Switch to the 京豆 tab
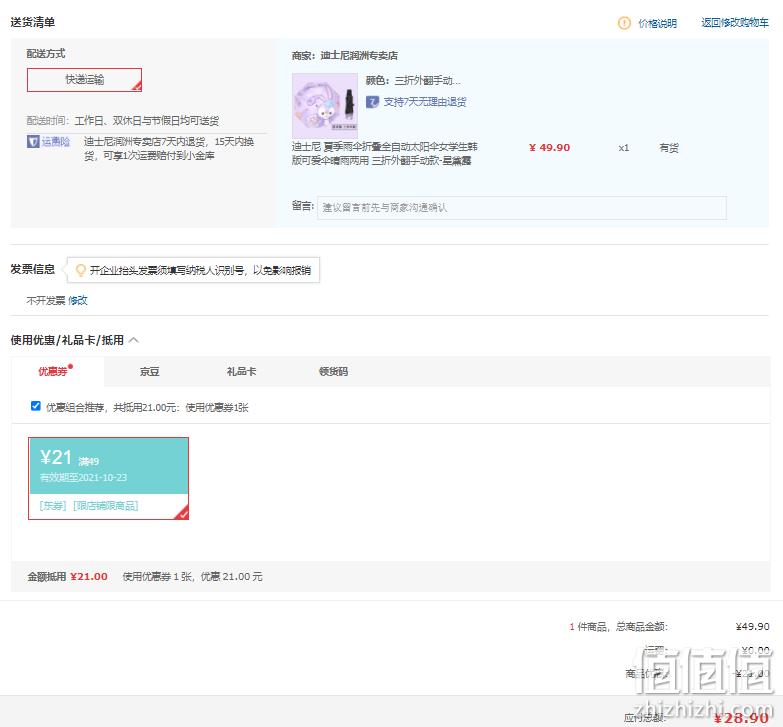 [x=149, y=371]
